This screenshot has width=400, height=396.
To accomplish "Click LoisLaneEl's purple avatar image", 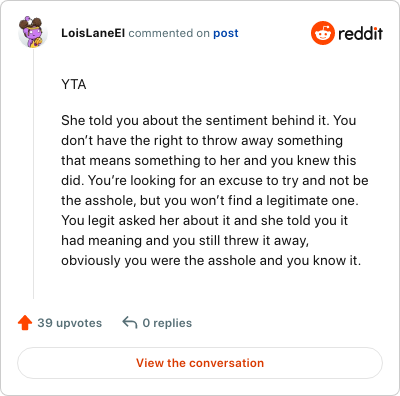I will tap(33, 32).
